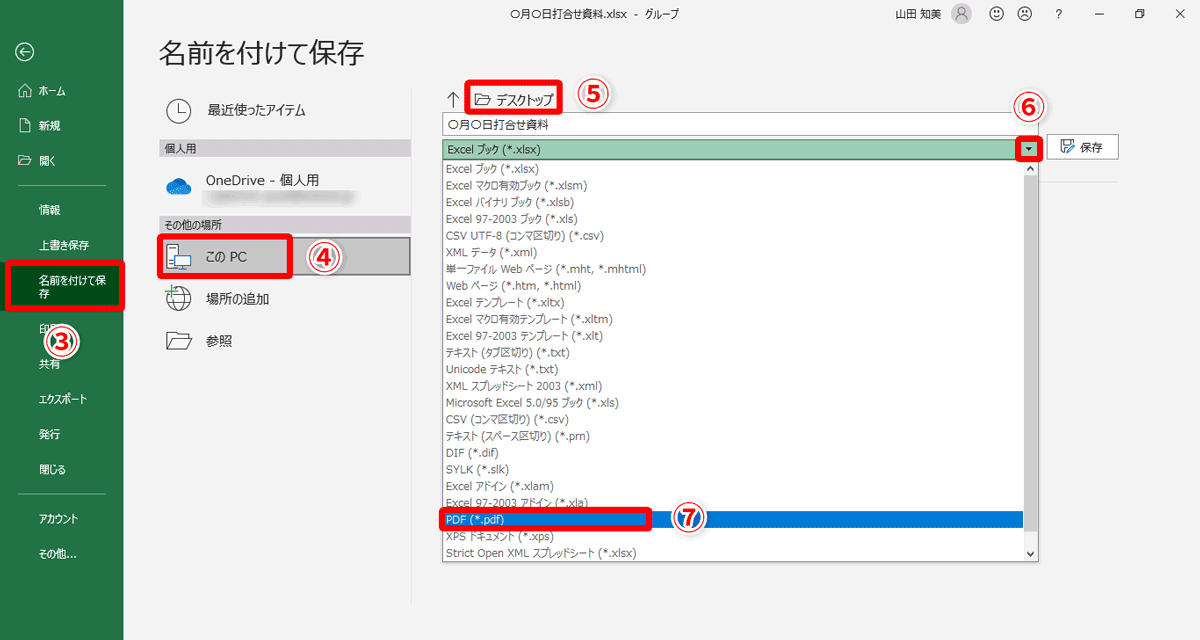1200x640 pixels.
Task: Choose CSV (コンマ区切り) format option
Action: 510,419
